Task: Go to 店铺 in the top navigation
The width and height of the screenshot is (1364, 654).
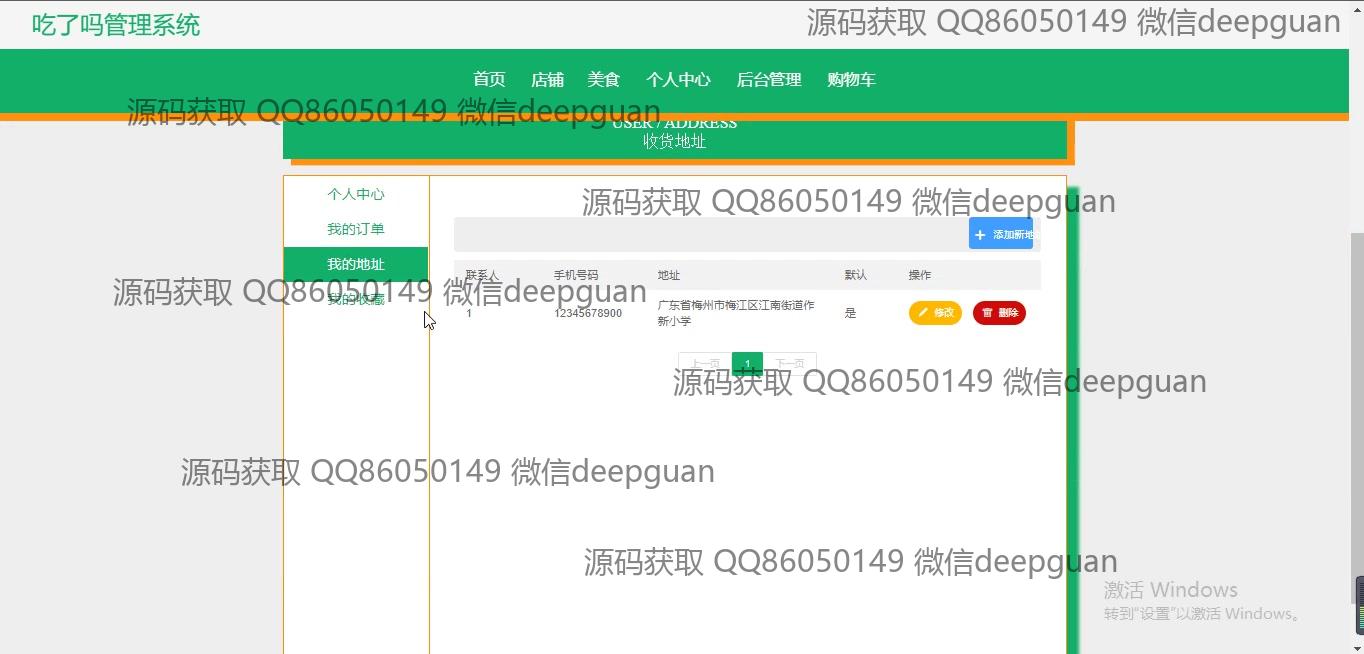Action: coord(547,80)
